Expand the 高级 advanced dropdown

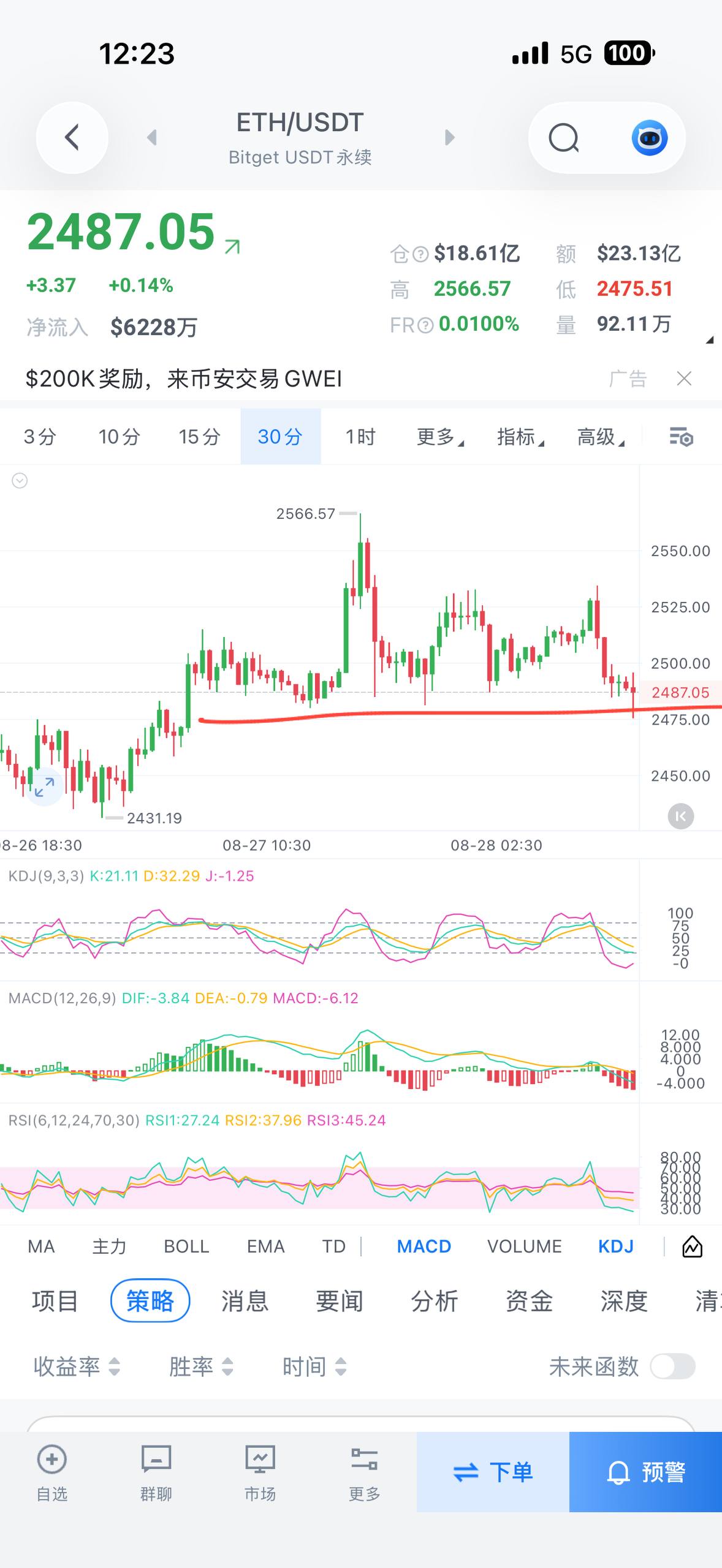point(601,437)
